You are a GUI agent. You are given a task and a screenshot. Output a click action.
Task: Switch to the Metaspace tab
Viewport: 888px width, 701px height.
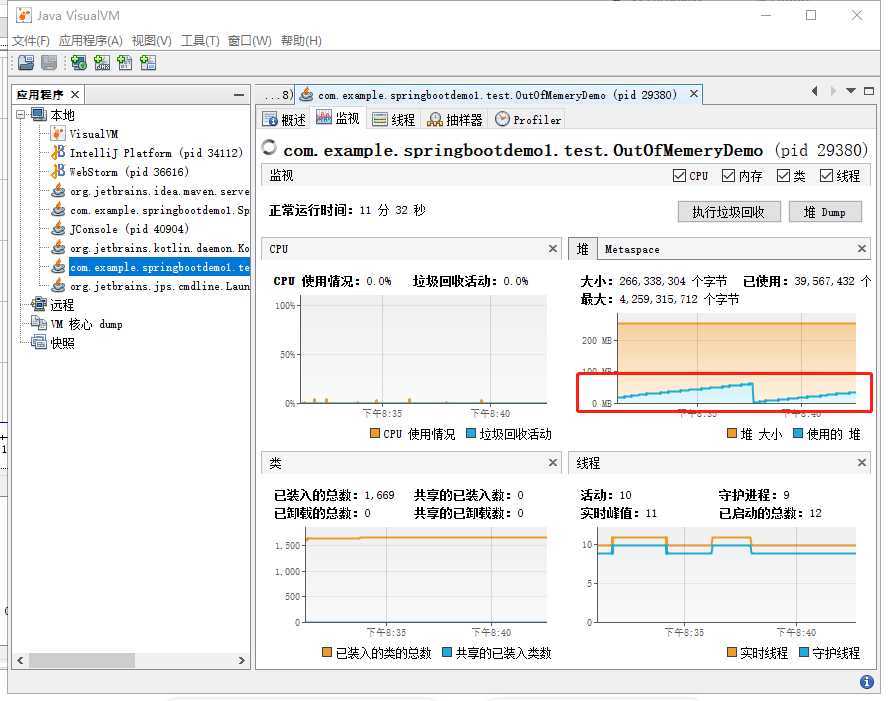[x=632, y=249]
